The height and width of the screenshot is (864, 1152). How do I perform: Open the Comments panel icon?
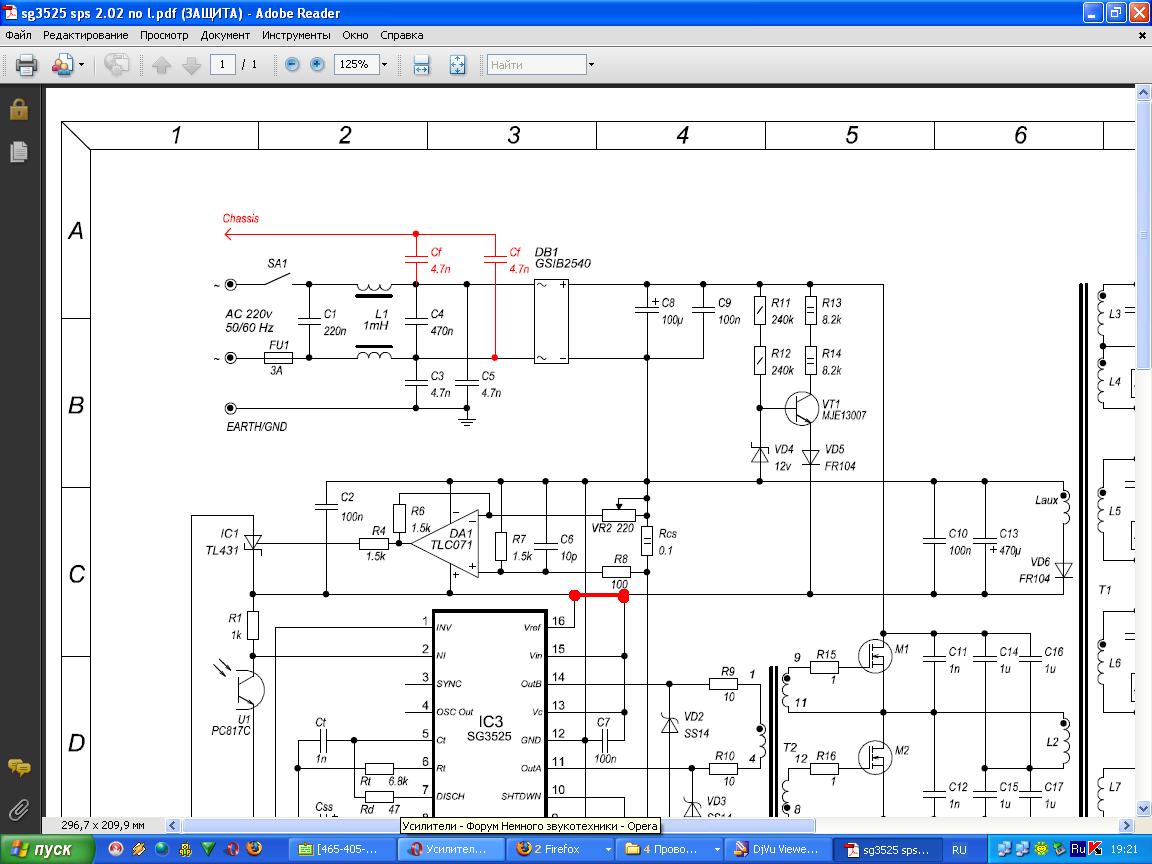click(x=18, y=767)
